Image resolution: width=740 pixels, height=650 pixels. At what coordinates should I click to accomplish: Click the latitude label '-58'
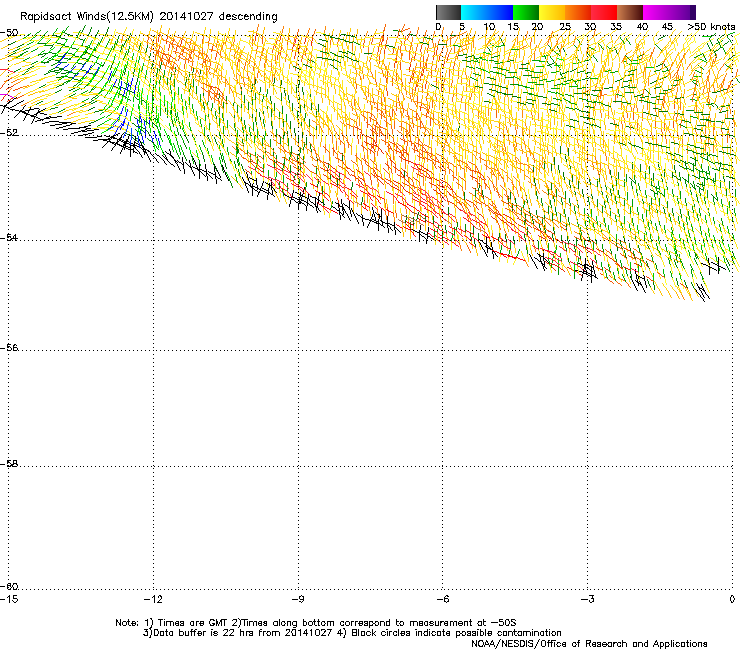click(x=9, y=464)
